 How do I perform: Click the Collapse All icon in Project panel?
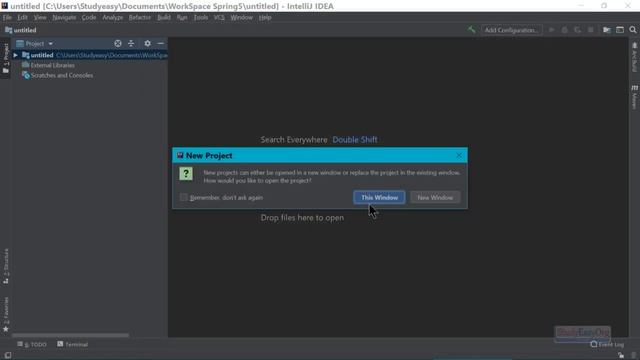131,43
